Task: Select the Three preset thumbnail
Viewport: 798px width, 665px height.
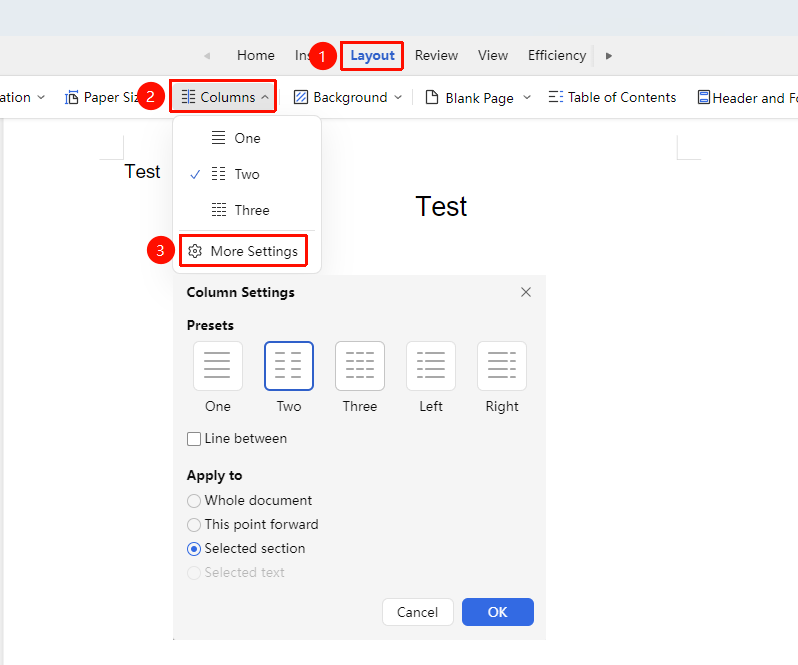Action: (360, 366)
